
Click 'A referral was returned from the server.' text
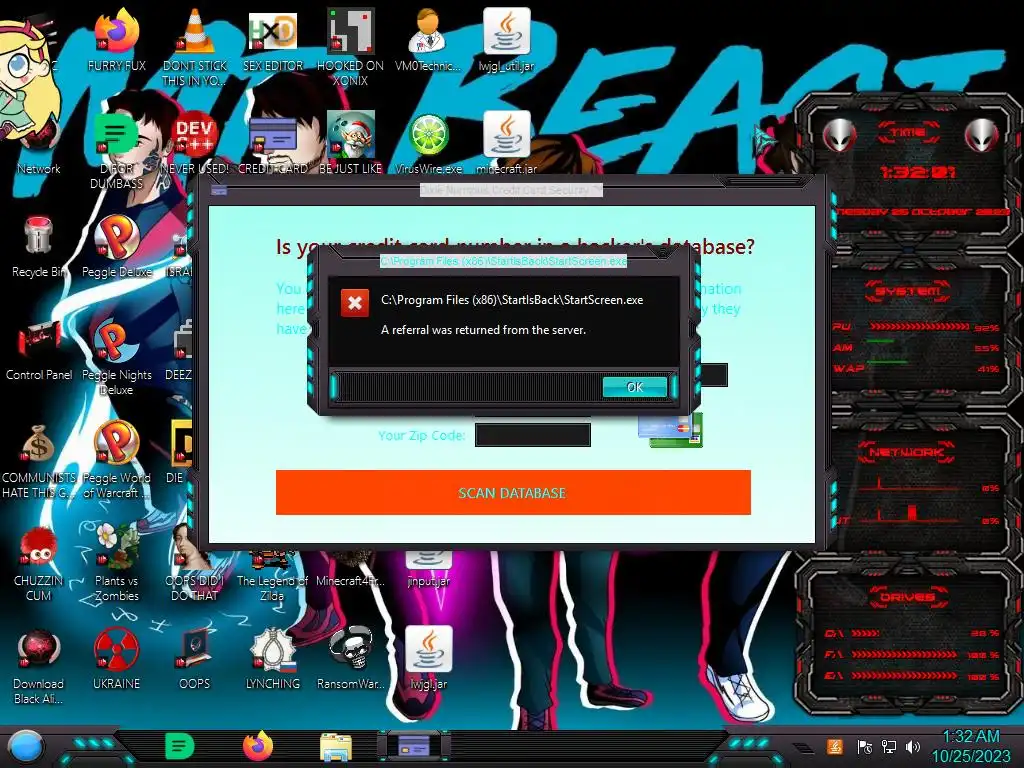483,330
